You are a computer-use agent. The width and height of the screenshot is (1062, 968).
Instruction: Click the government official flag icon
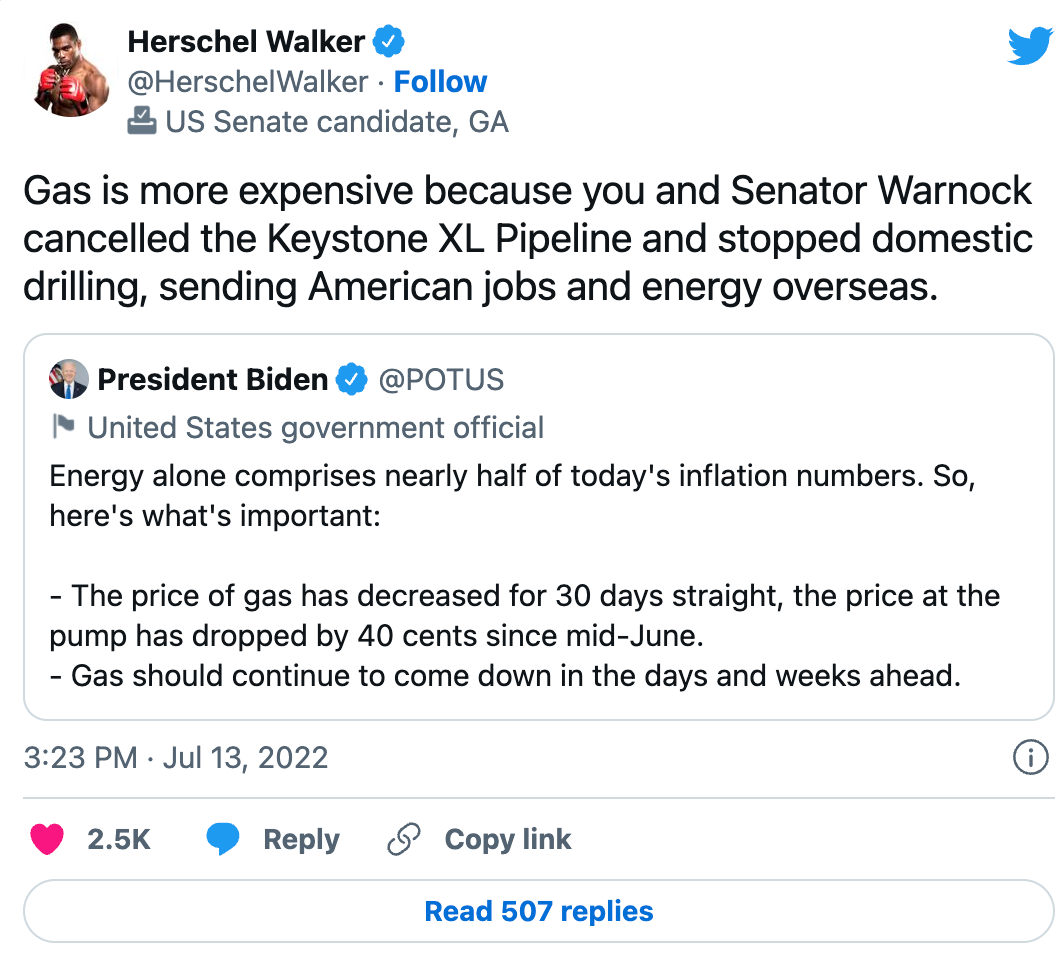(x=62, y=428)
